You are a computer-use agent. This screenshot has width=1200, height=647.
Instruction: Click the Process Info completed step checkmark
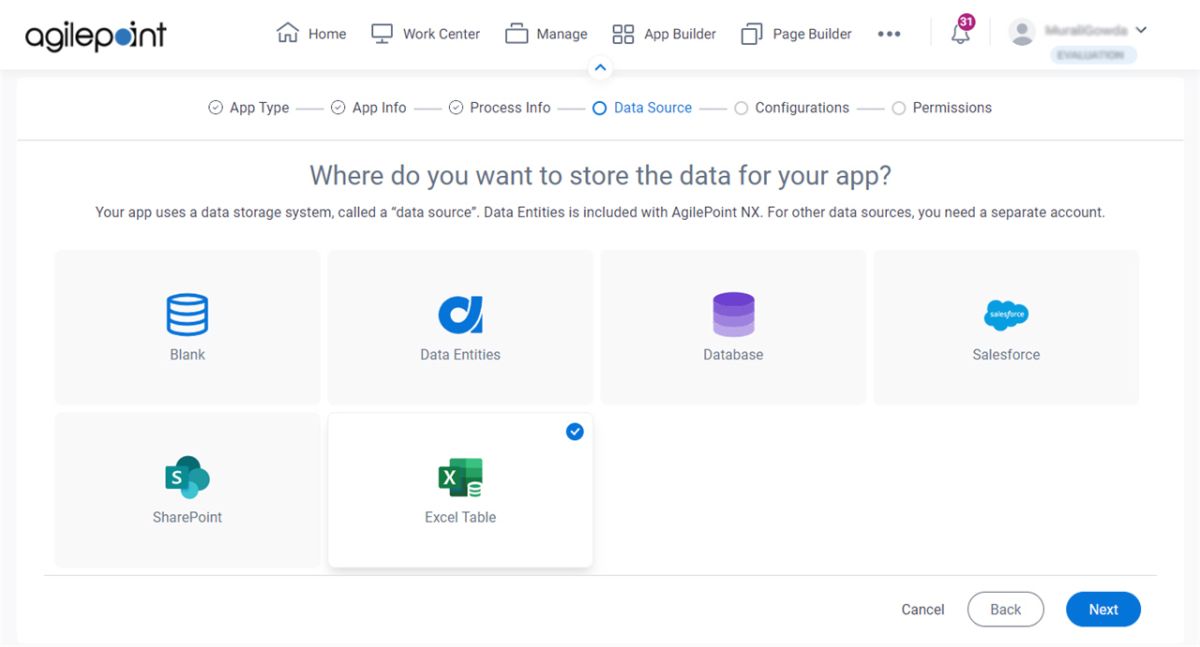click(x=455, y=107)
